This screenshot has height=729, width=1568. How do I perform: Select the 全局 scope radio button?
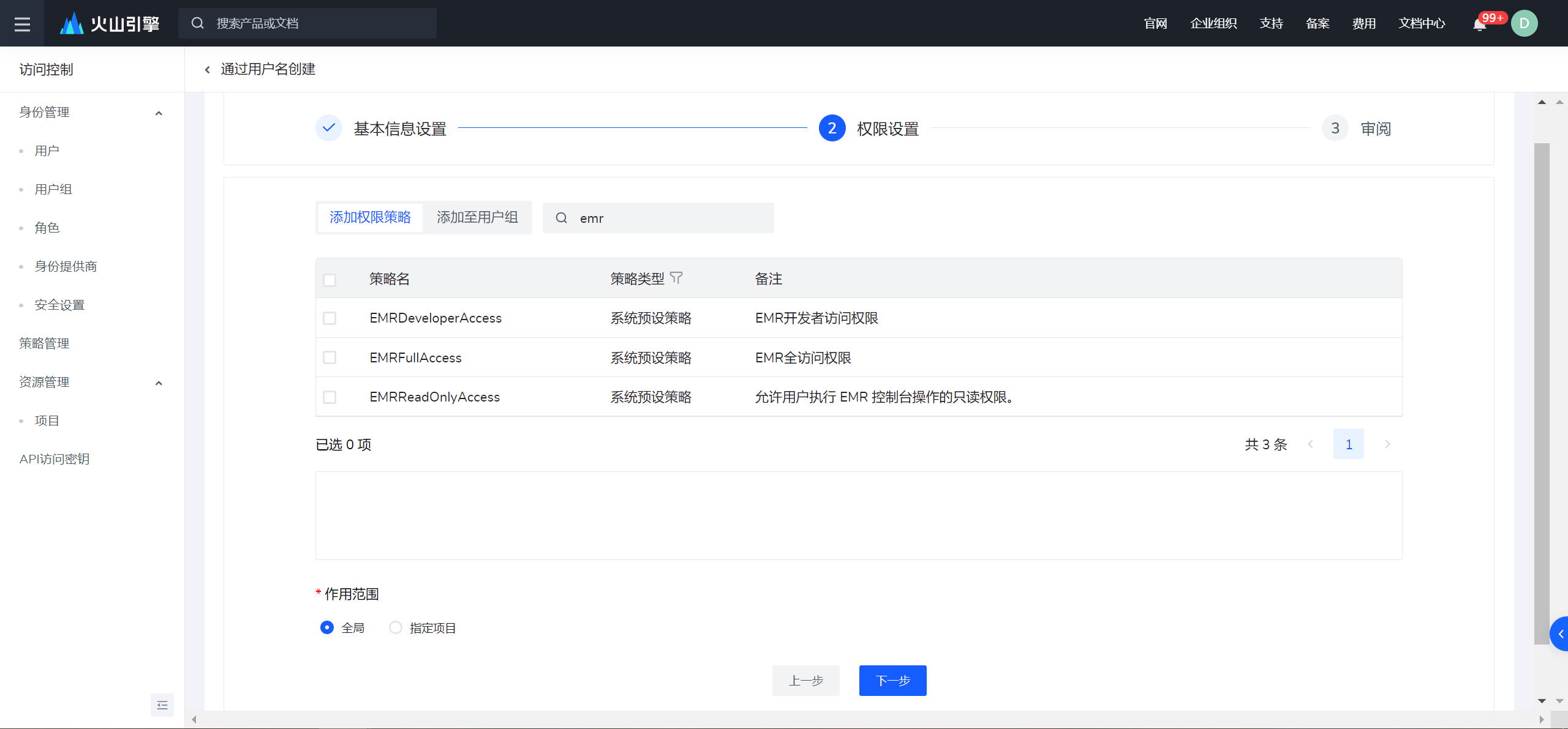tap(327, 627)
